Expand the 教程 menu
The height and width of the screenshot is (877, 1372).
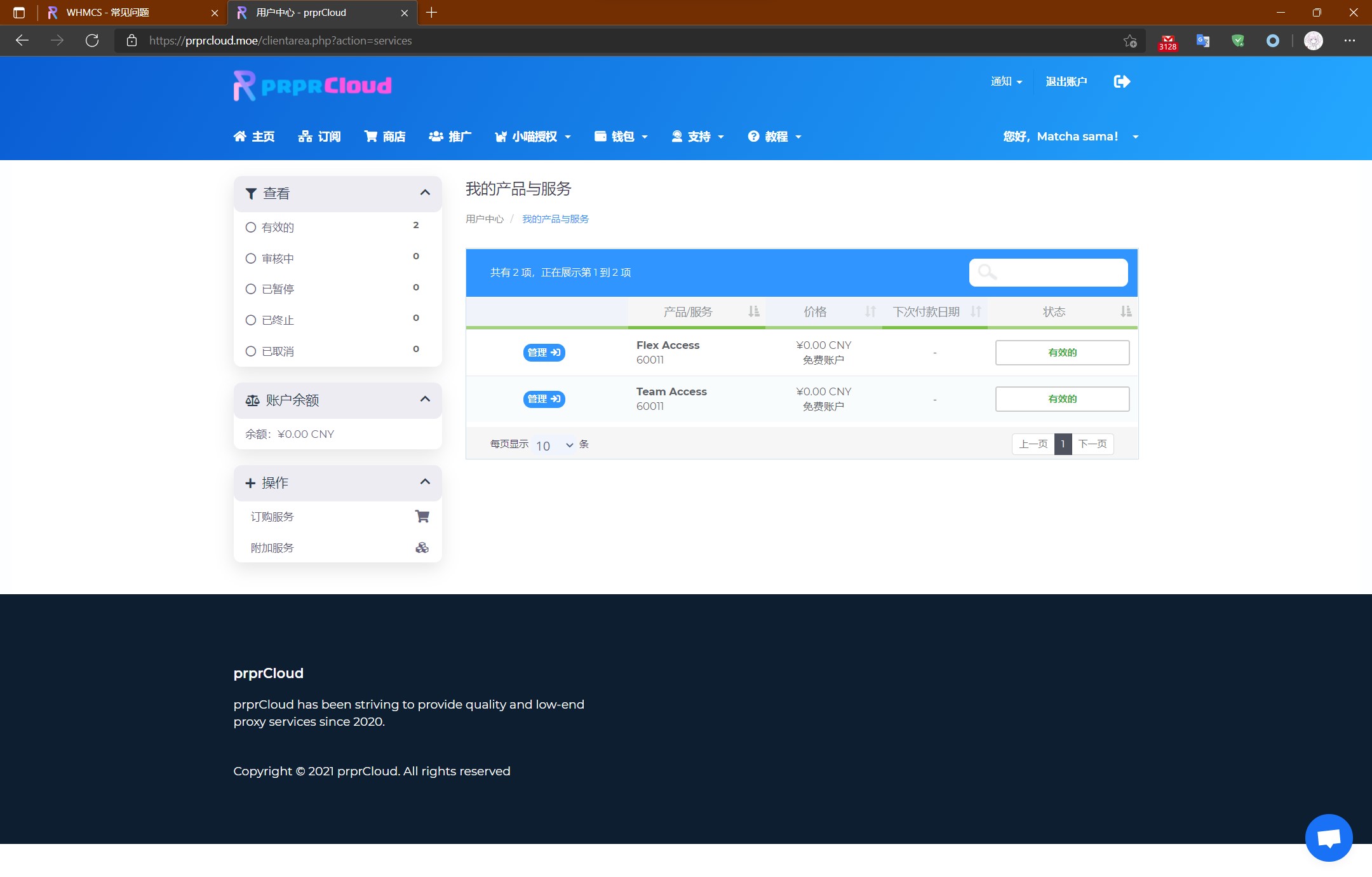[x=774, y=137]
